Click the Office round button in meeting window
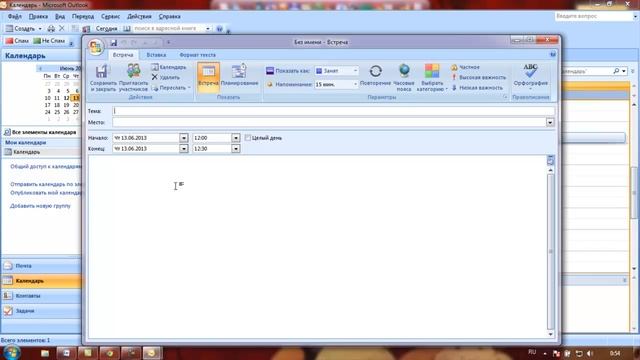640x360 pixels. pos(96,47)
